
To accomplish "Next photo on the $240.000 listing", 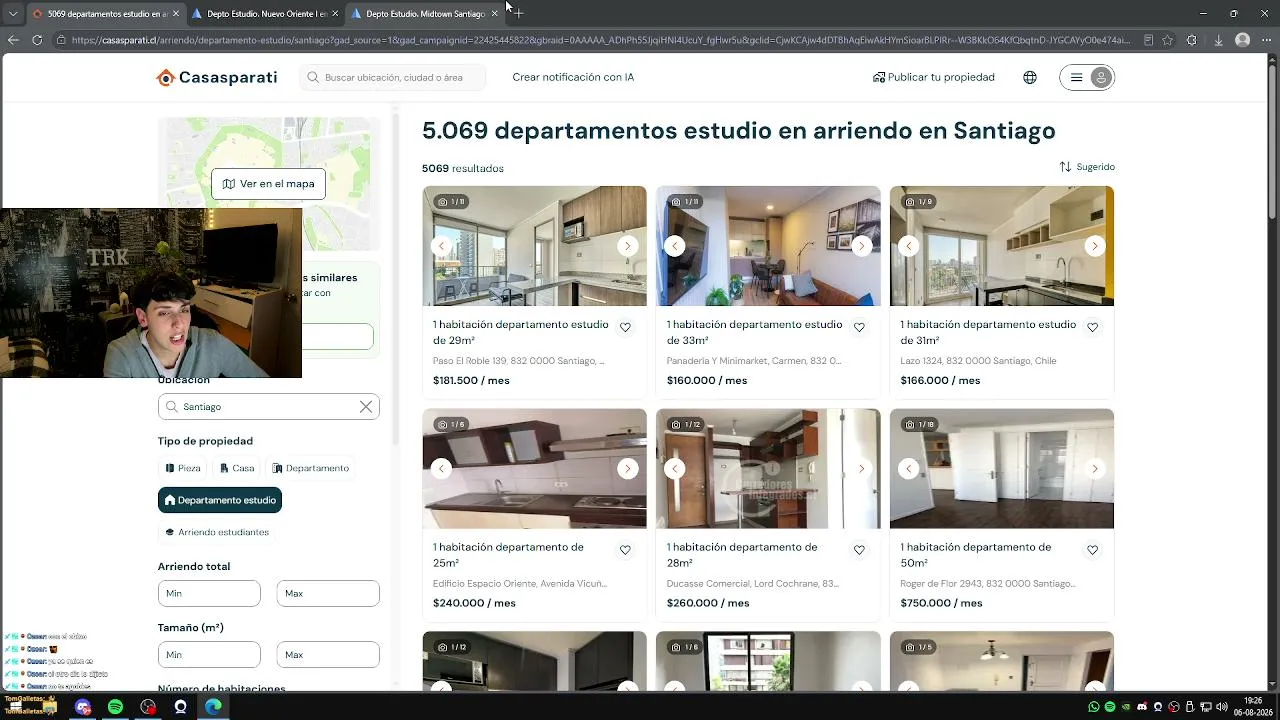I will pos(627,469).
